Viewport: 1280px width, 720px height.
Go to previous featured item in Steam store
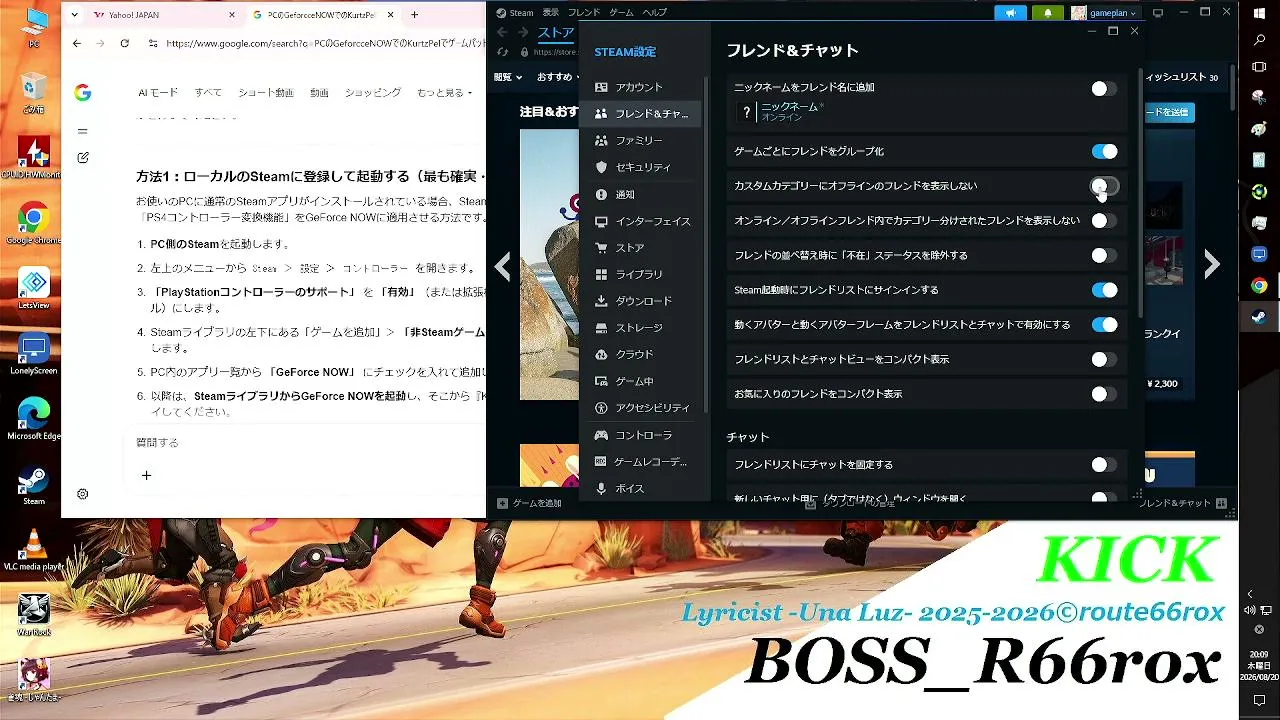[503, 266]
